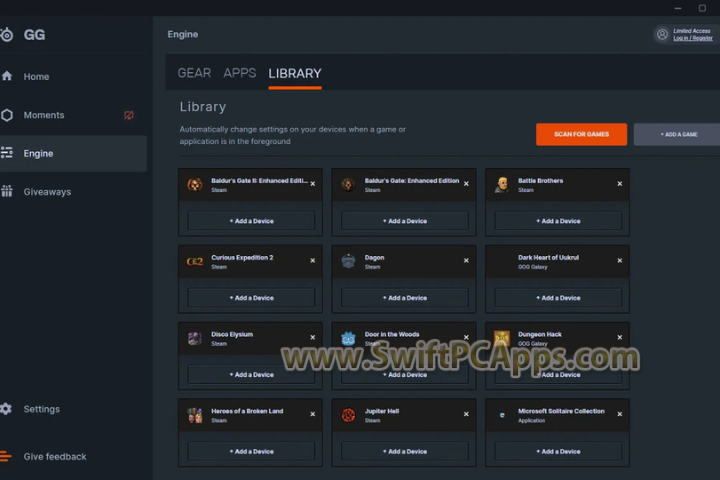This screenshot has width=720, height=480.
Task: Open the Log in / Register link
Action: tap(693, 38)
